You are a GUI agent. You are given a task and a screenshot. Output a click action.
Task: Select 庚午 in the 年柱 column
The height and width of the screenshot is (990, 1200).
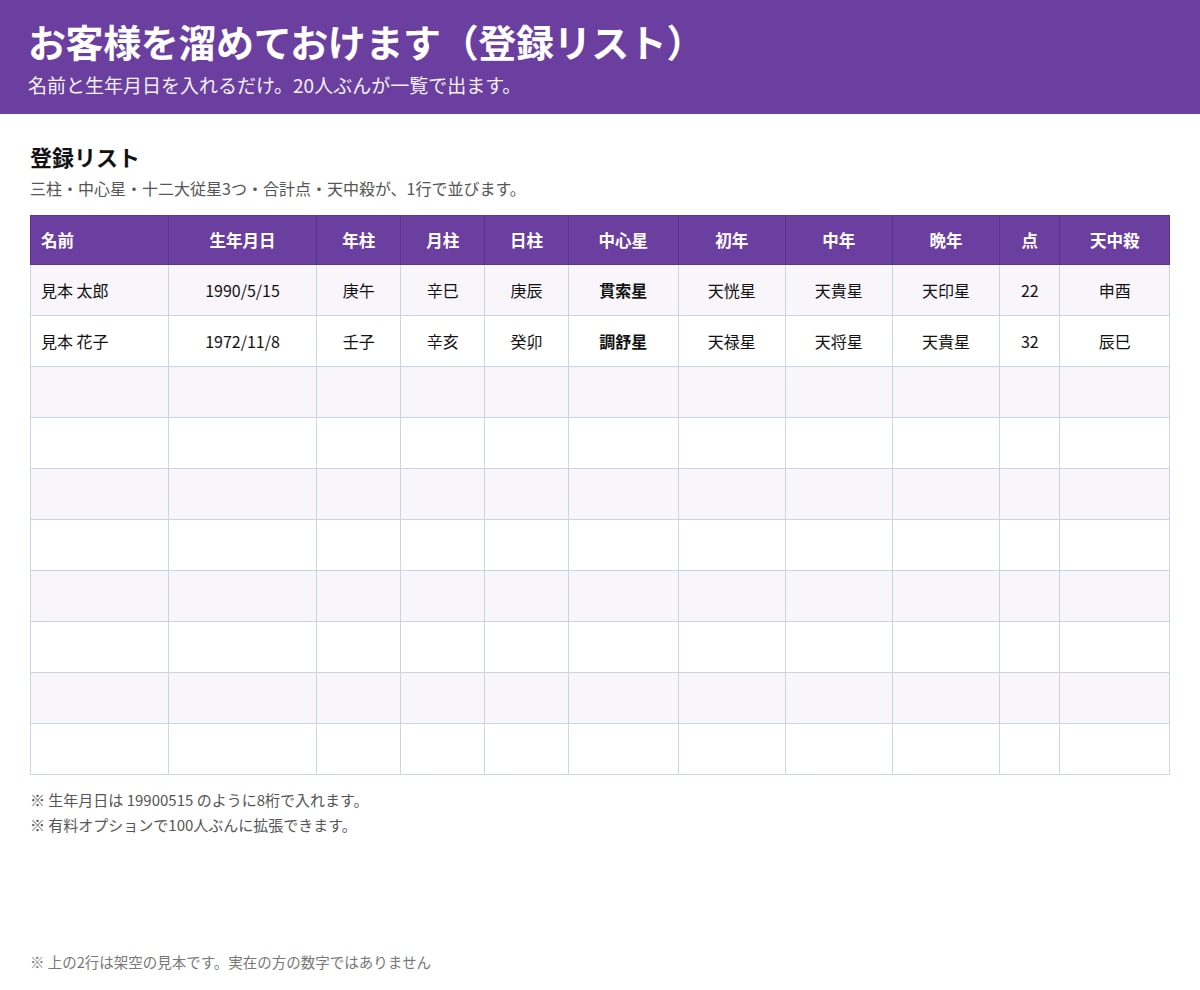358,291
